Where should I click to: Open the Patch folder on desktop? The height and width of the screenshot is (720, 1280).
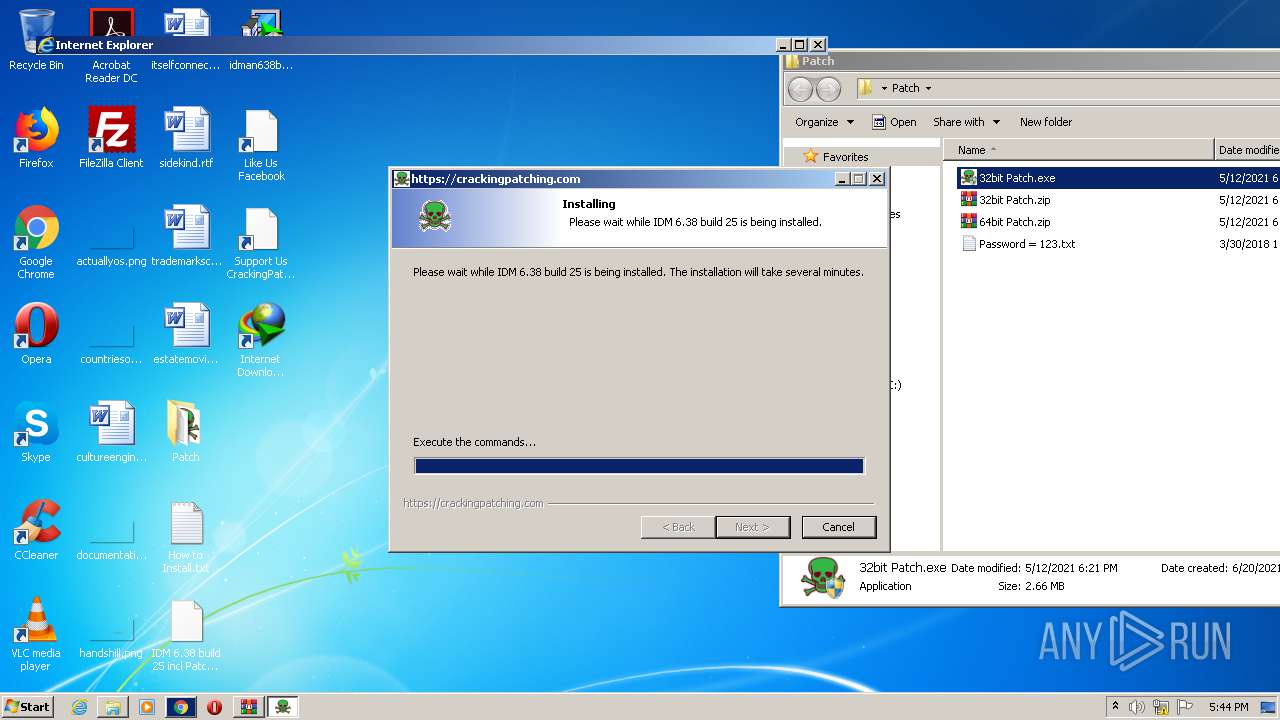coord(186,431)
